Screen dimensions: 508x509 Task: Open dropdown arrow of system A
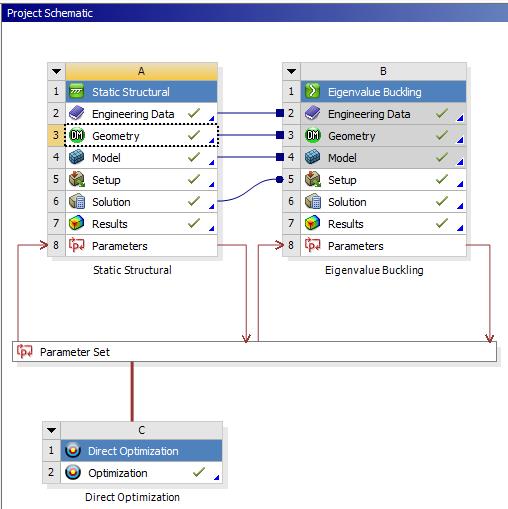pyautogui.click(x=57, y=71)
